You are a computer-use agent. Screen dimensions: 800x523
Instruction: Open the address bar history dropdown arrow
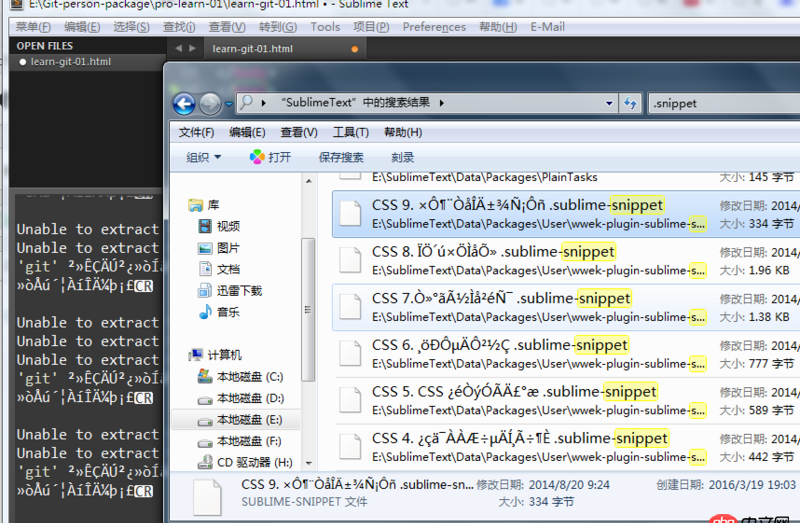coord(609,104)
